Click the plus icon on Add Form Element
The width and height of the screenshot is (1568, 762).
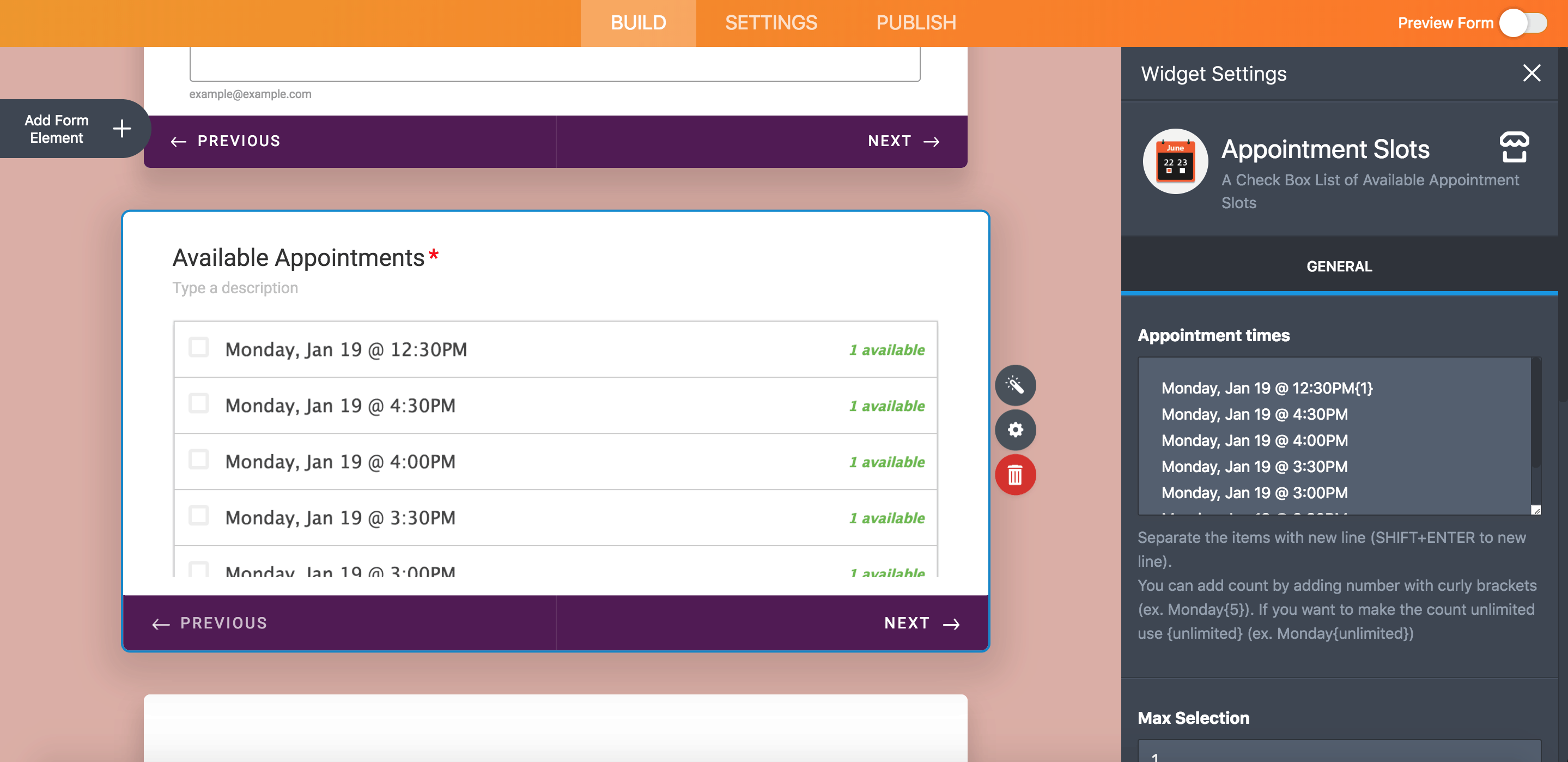[121, 129]
